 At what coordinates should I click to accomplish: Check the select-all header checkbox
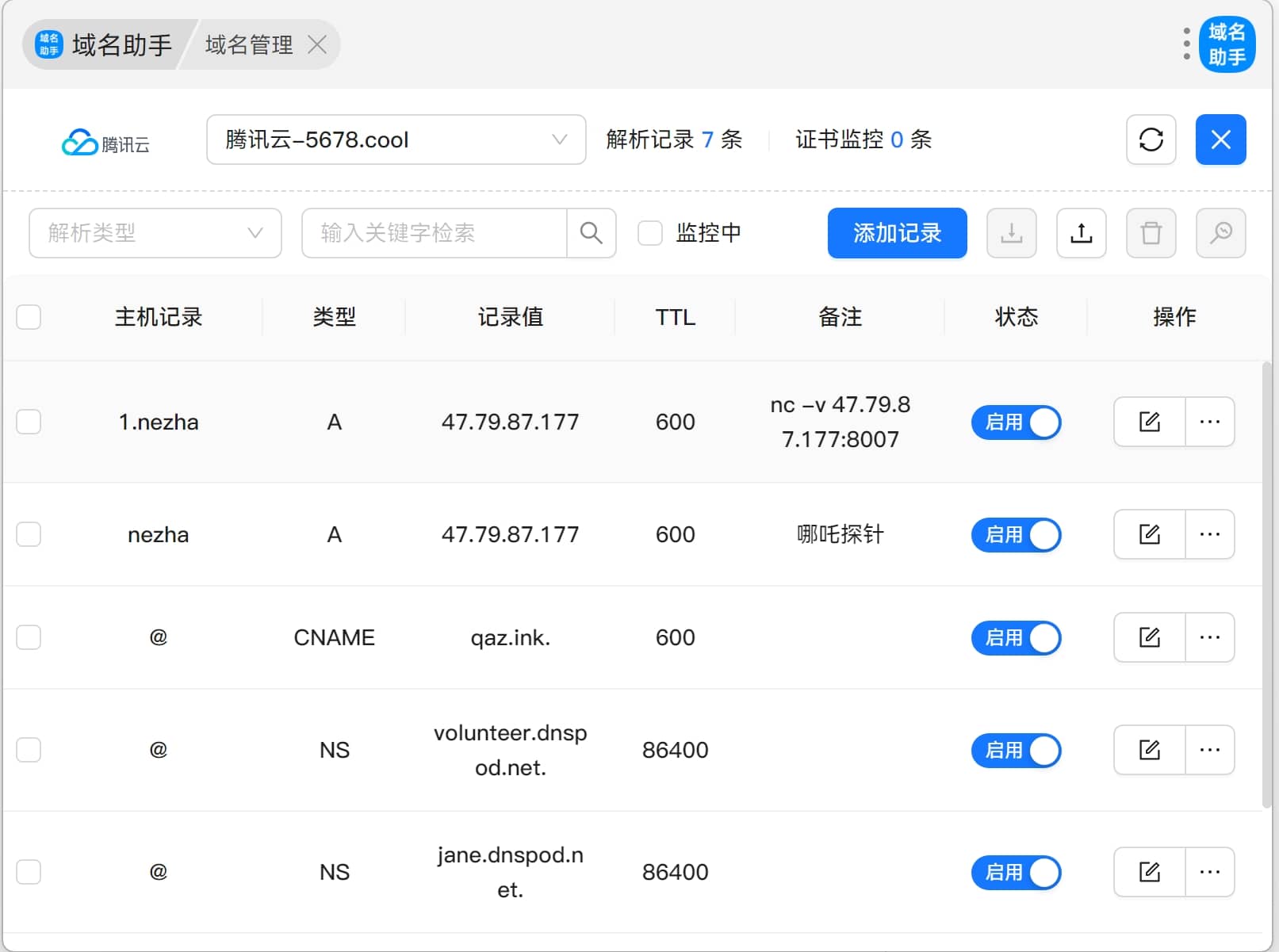[29, 317]
